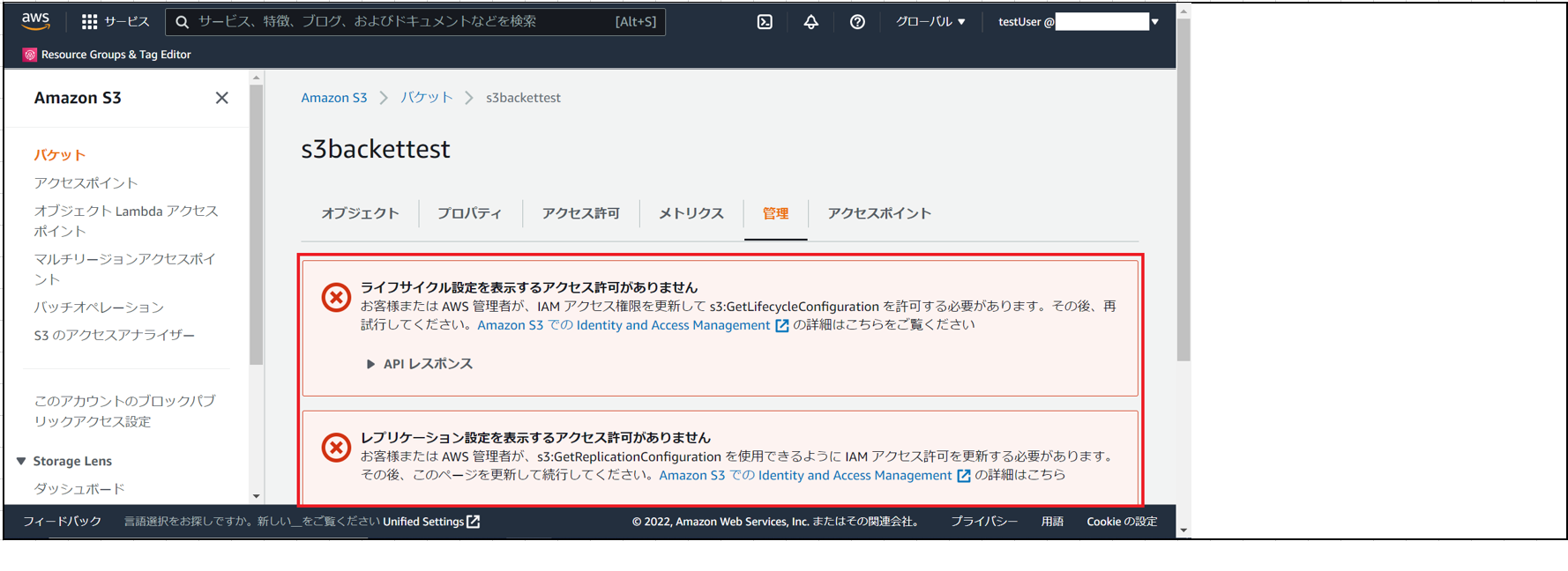Select the 管理 tab
This screenshot has width=1568, height=571.
click(x=775, y=213)
